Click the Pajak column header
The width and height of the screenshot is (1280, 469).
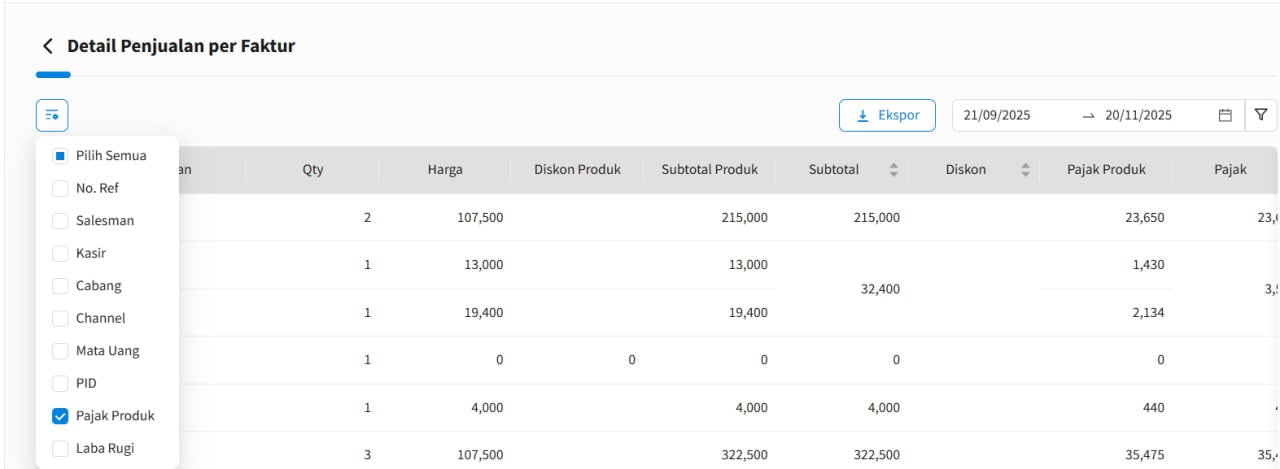(1230, 170)
